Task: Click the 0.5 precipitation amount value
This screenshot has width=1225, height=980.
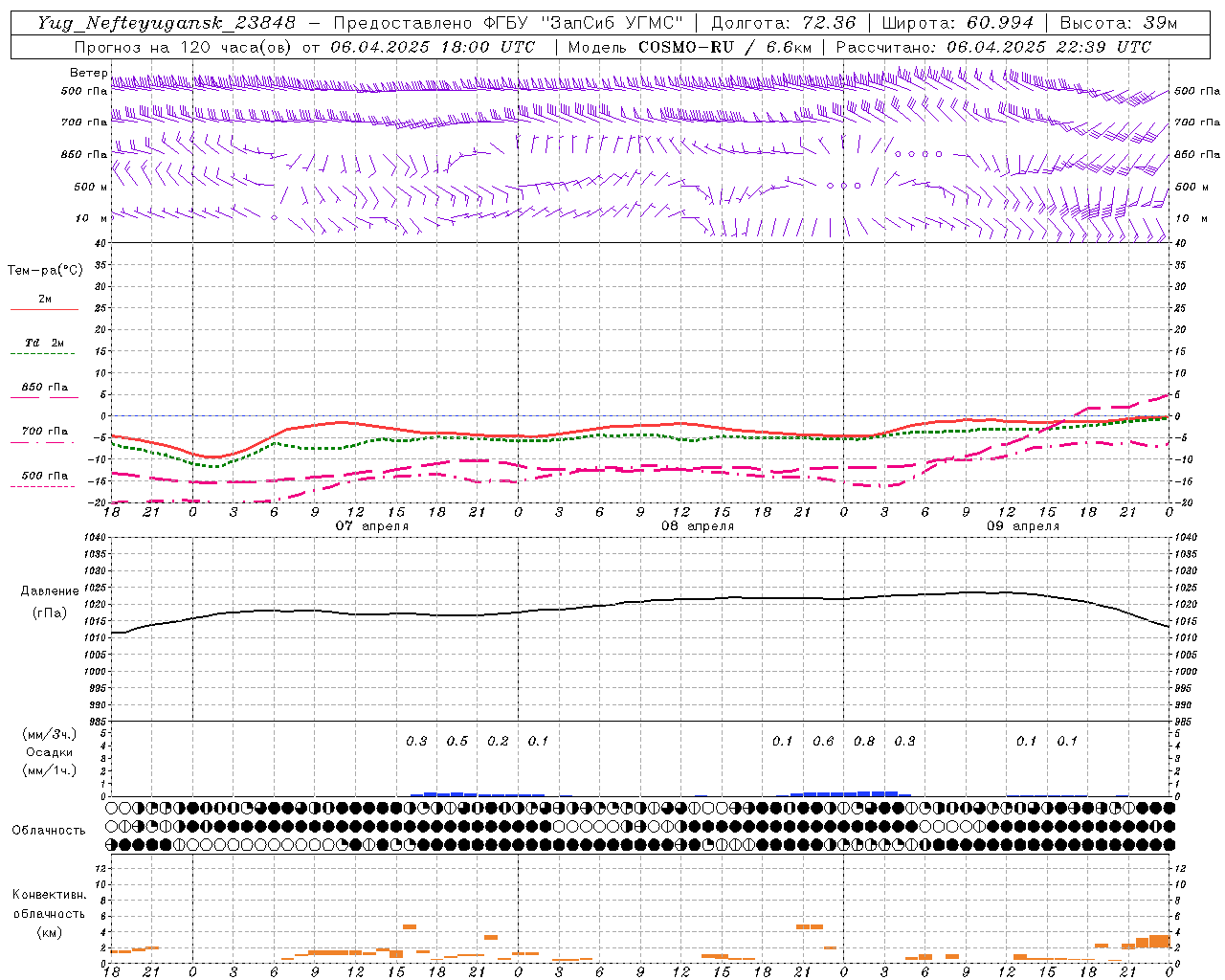Action: point(457,742)
